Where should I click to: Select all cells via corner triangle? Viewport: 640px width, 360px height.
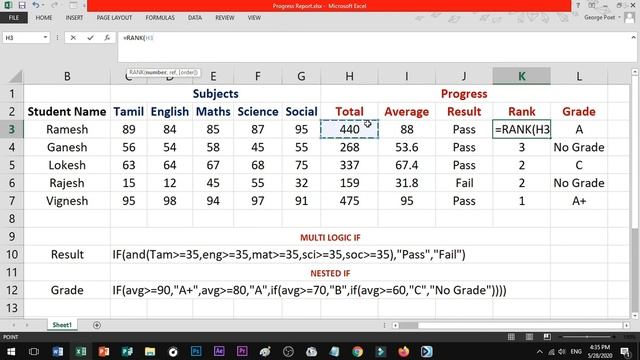(16, 77)
